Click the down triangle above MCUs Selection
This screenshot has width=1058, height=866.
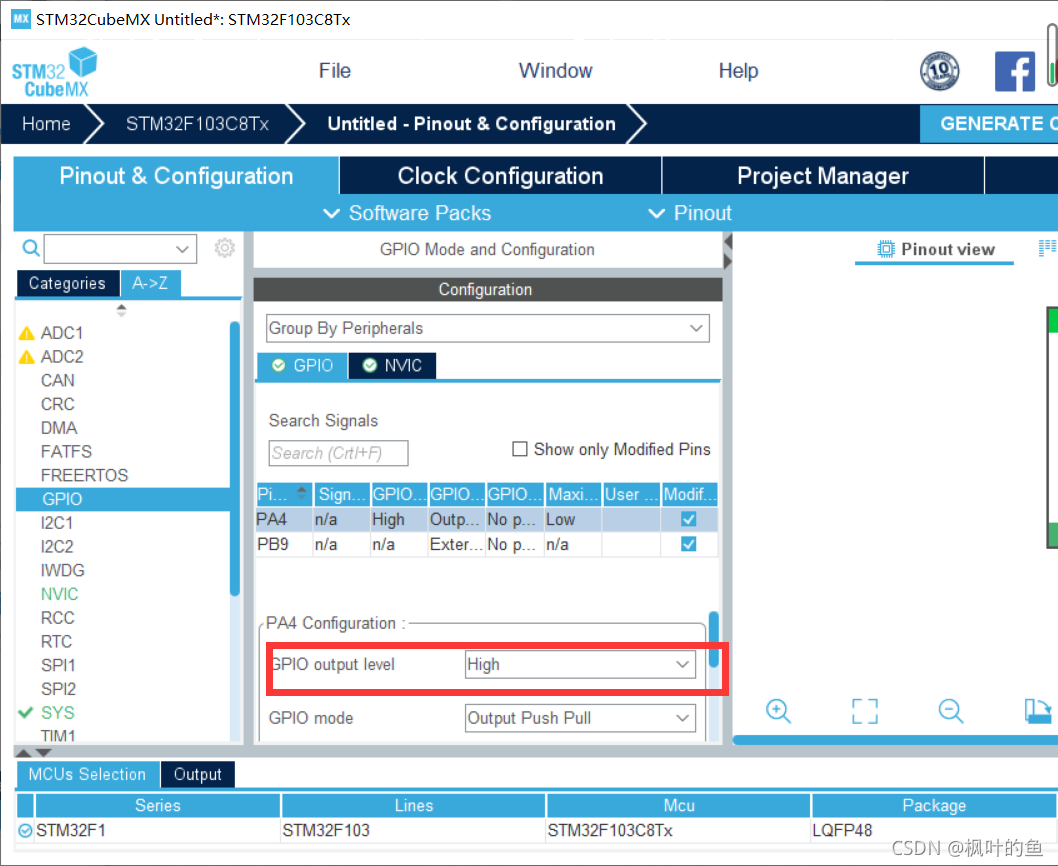43,753
